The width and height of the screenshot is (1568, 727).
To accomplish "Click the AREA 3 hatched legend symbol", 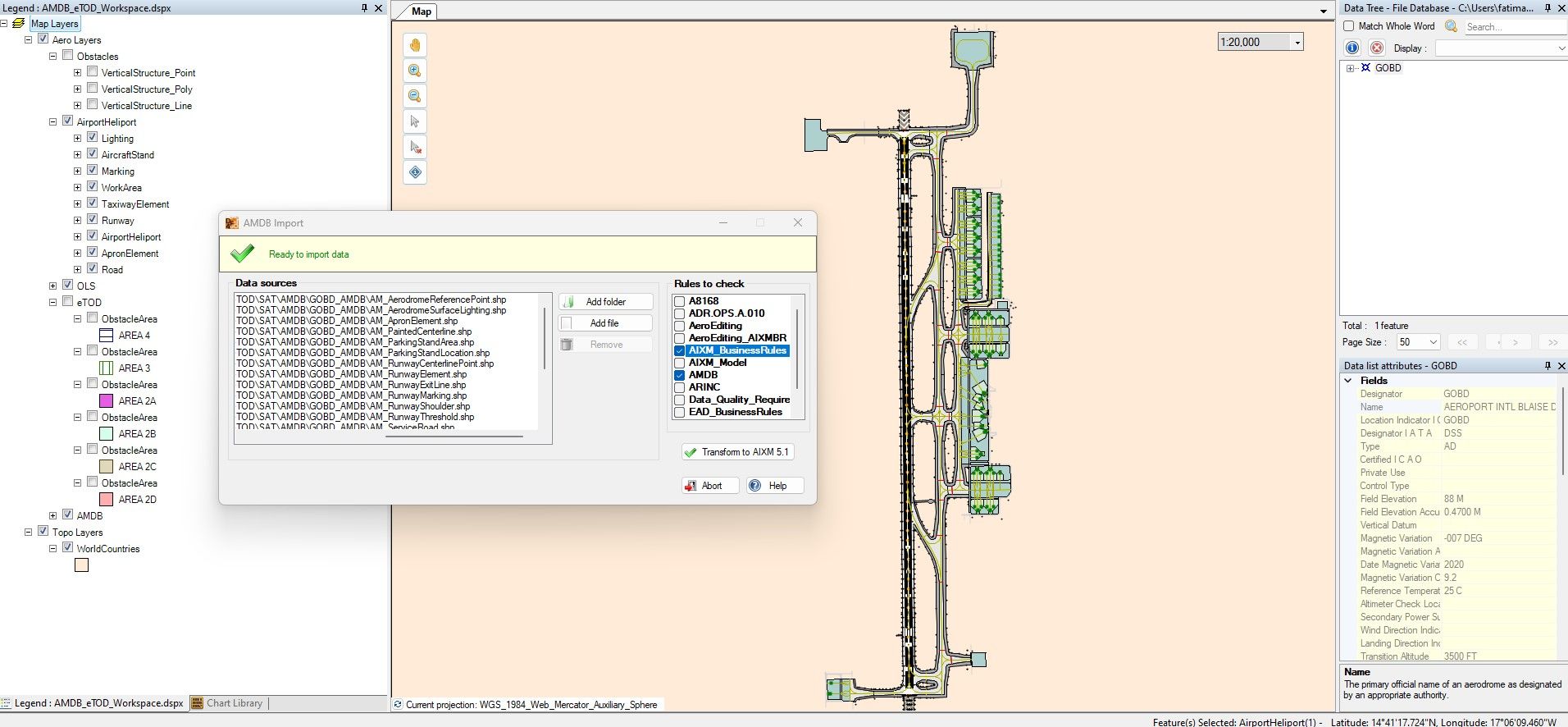I will pos(106,368).
